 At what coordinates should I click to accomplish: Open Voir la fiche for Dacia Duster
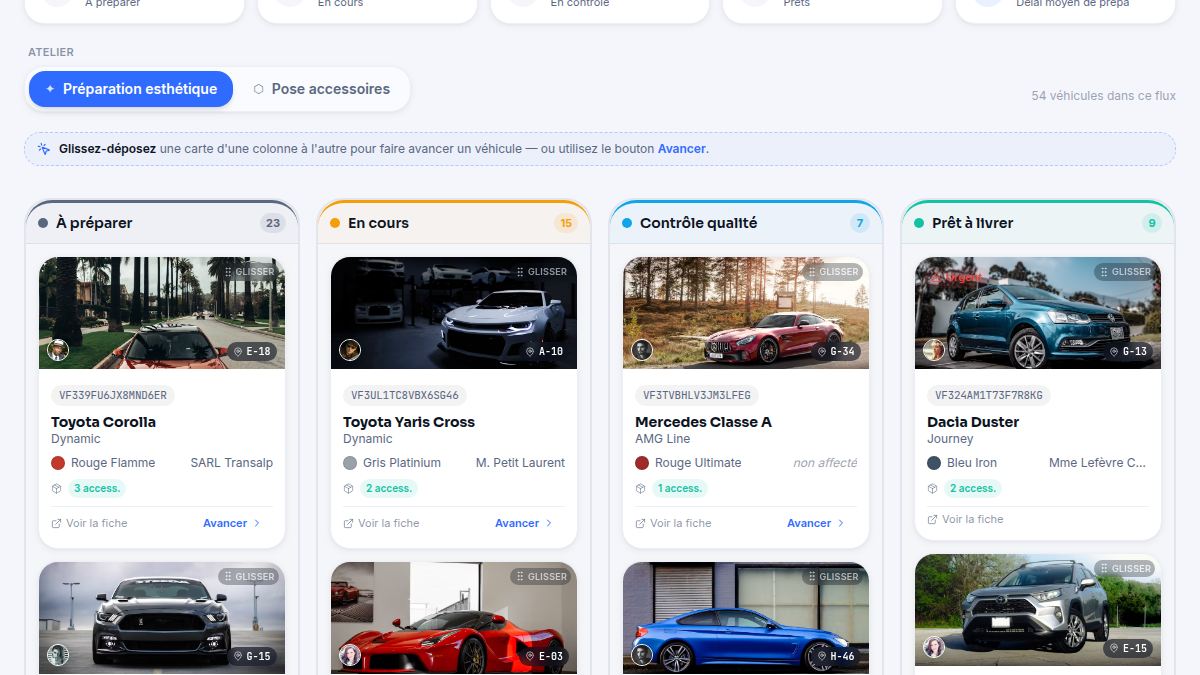click(x=966, y=519)
